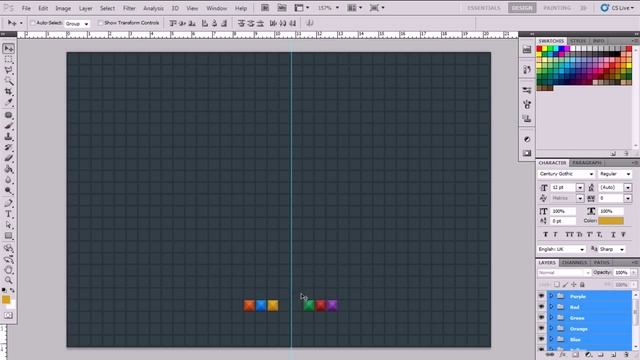Open the Sharp anti-aliasing dropdown
This screenshot has width=640, height=360.
(x=611, y=249)
